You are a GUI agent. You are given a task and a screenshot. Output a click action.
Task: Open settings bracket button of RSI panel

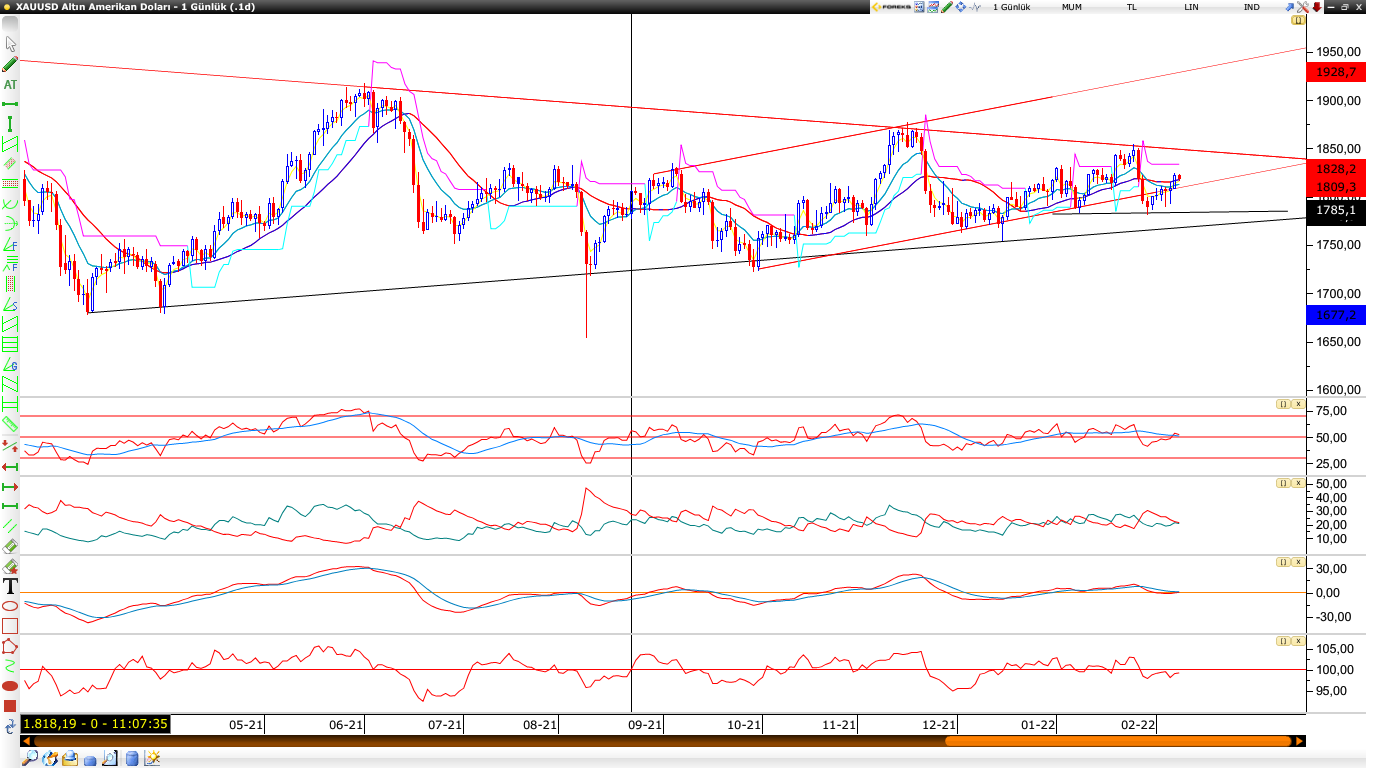[x=1283, y=404]
